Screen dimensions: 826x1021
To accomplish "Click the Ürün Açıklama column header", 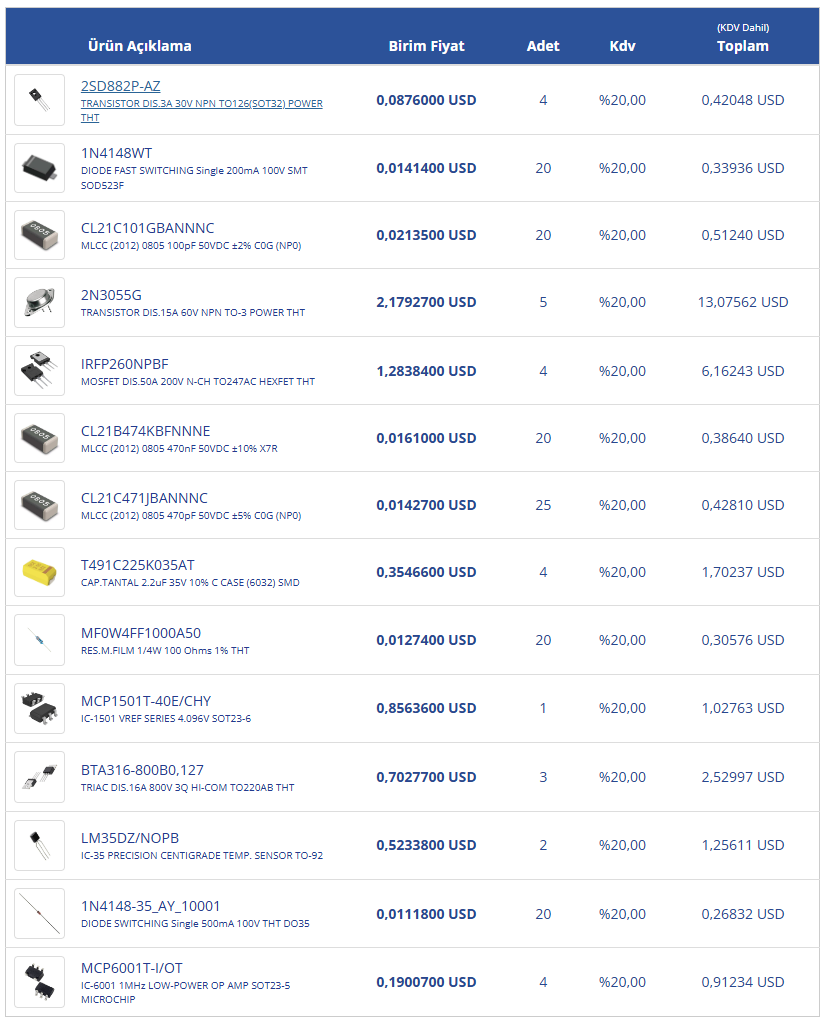I will click(x=140, y=46).
